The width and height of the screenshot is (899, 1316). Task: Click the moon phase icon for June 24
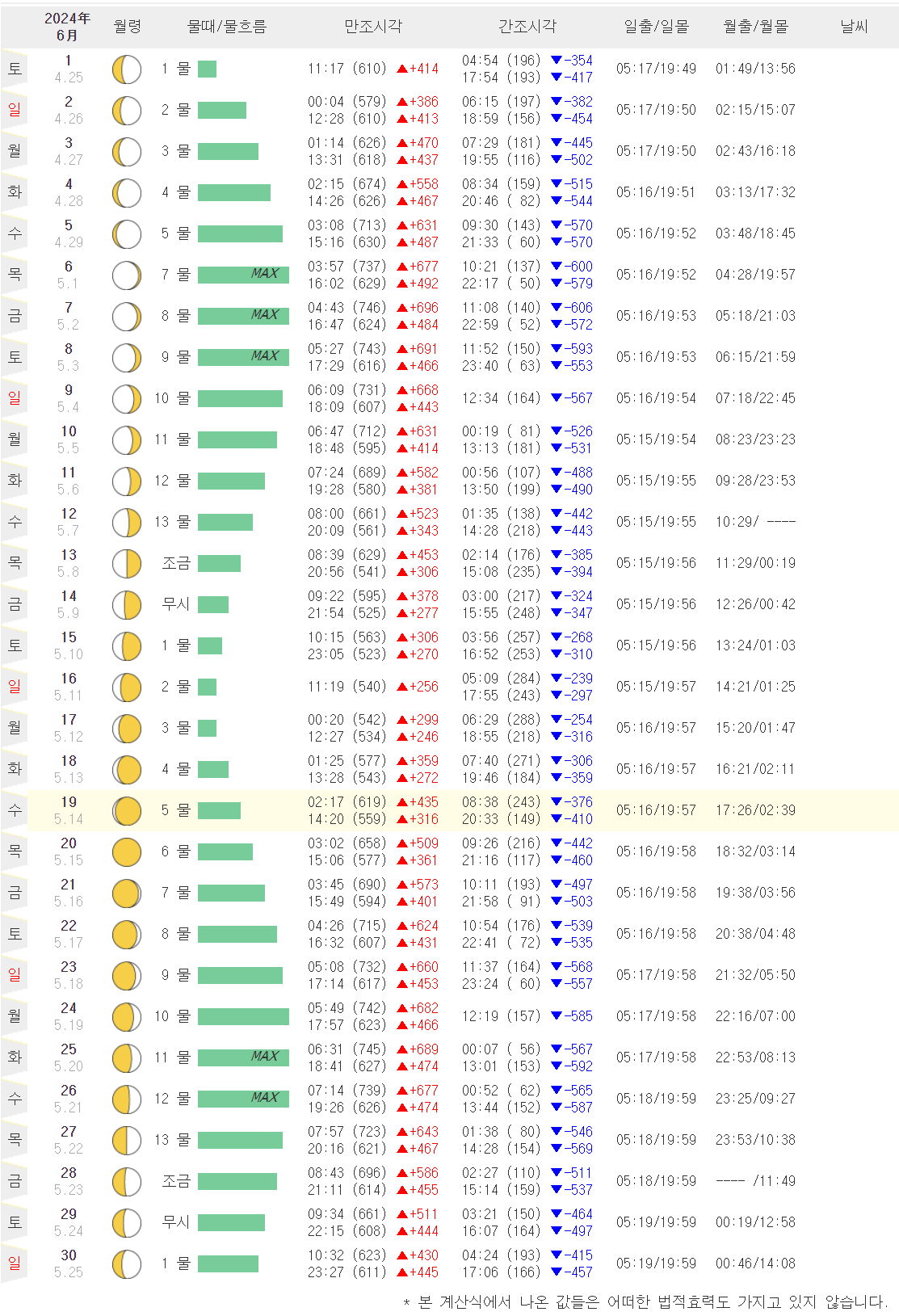127,1017
